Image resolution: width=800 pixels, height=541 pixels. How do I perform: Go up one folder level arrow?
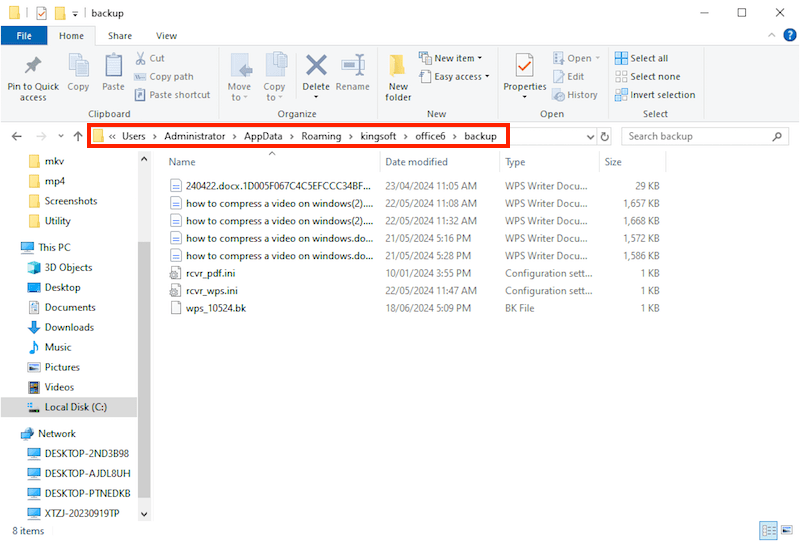pyautogui.click(x=78, y=136)
